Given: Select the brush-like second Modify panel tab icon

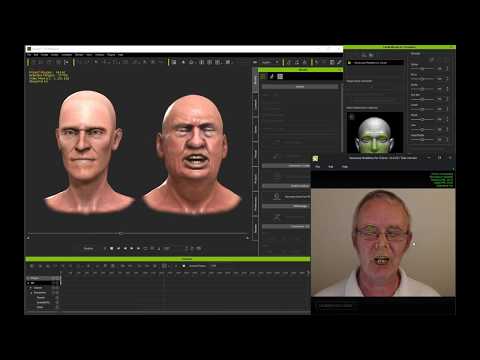Looking at the screenshot, I should [x=272, y=77].
